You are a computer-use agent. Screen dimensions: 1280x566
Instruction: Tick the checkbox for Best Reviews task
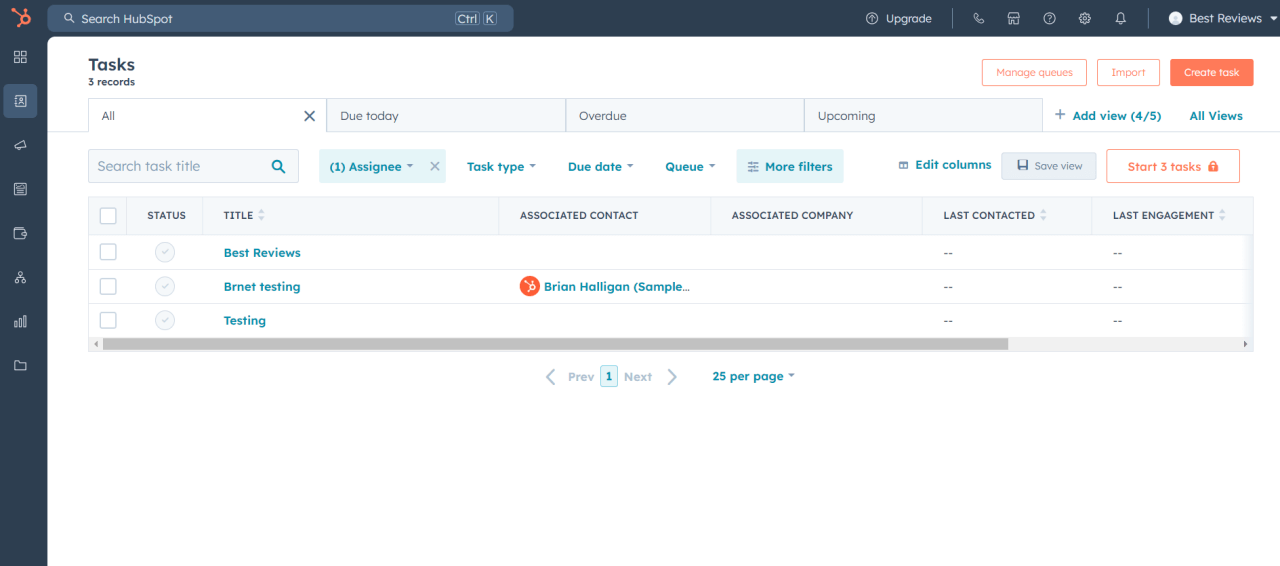click(x=108, y=252)
